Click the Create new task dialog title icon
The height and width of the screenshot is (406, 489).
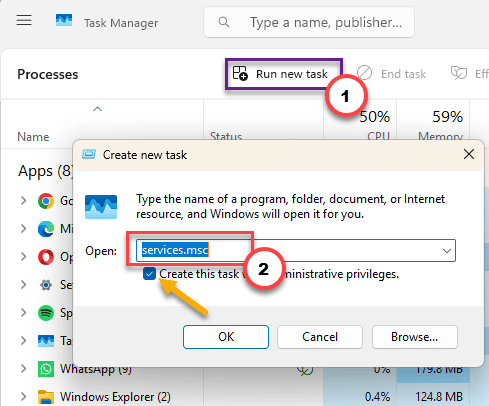point(89,155)
